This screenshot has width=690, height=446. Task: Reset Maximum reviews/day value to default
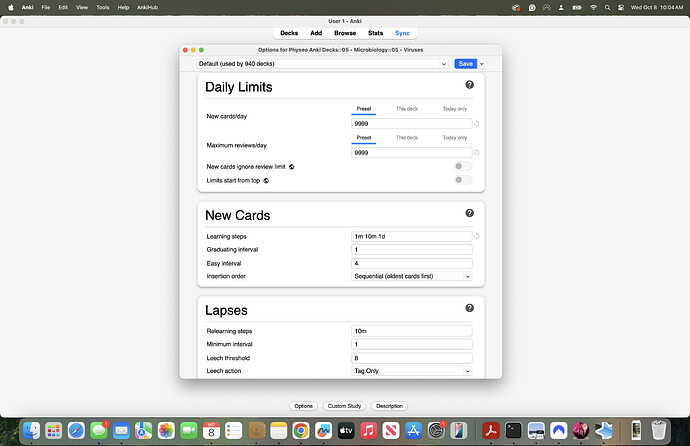[477, 153]
